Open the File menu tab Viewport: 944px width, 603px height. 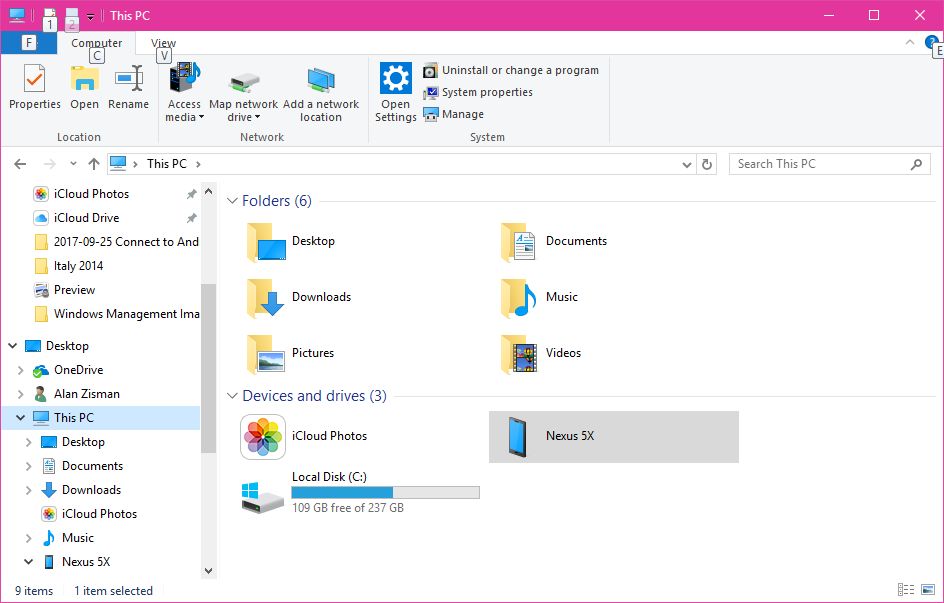pos(28,43)
